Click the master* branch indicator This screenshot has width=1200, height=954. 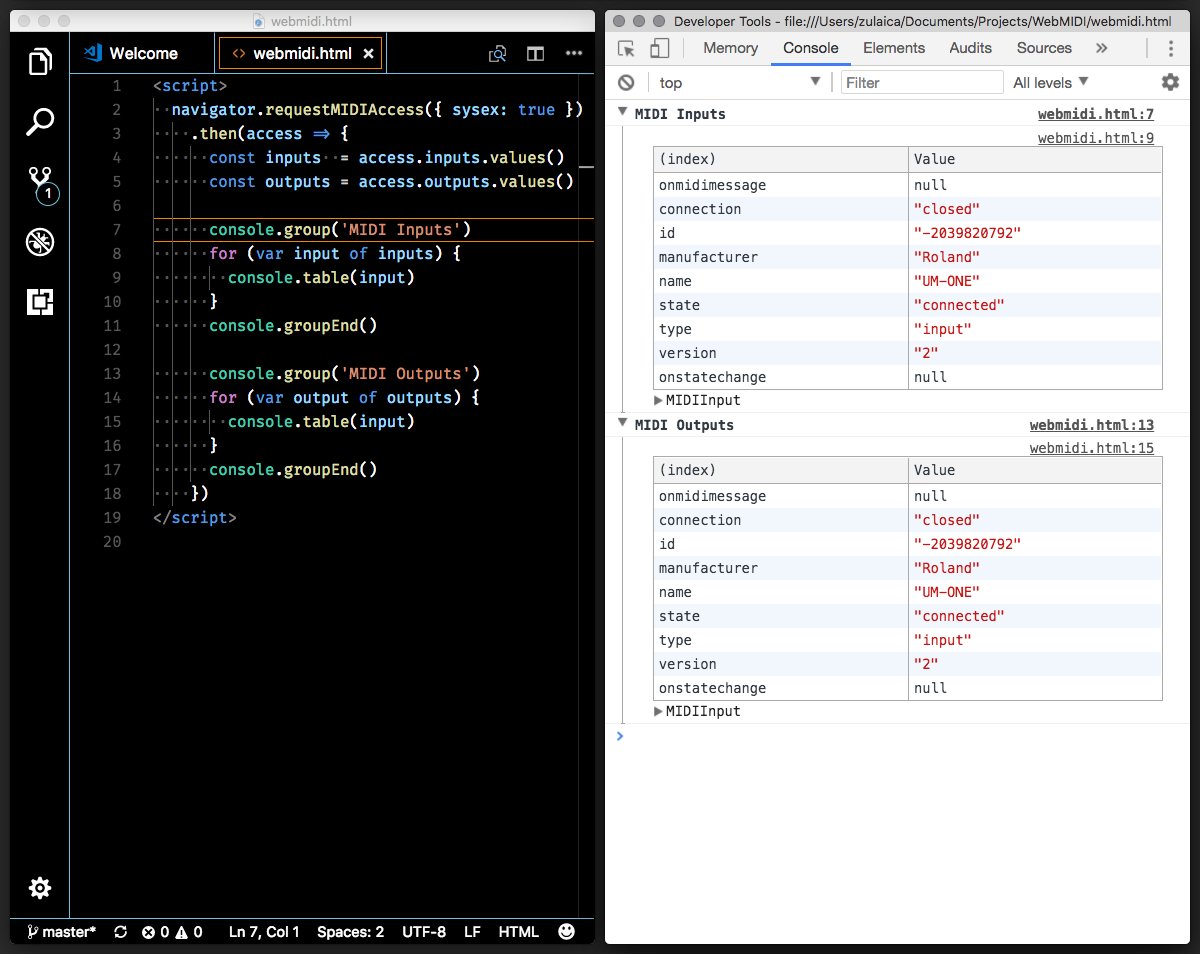tap(62, 932)
